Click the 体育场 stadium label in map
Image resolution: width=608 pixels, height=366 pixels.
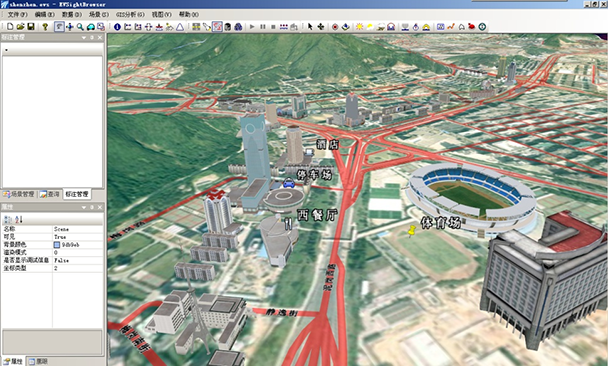tap(441, 223)
